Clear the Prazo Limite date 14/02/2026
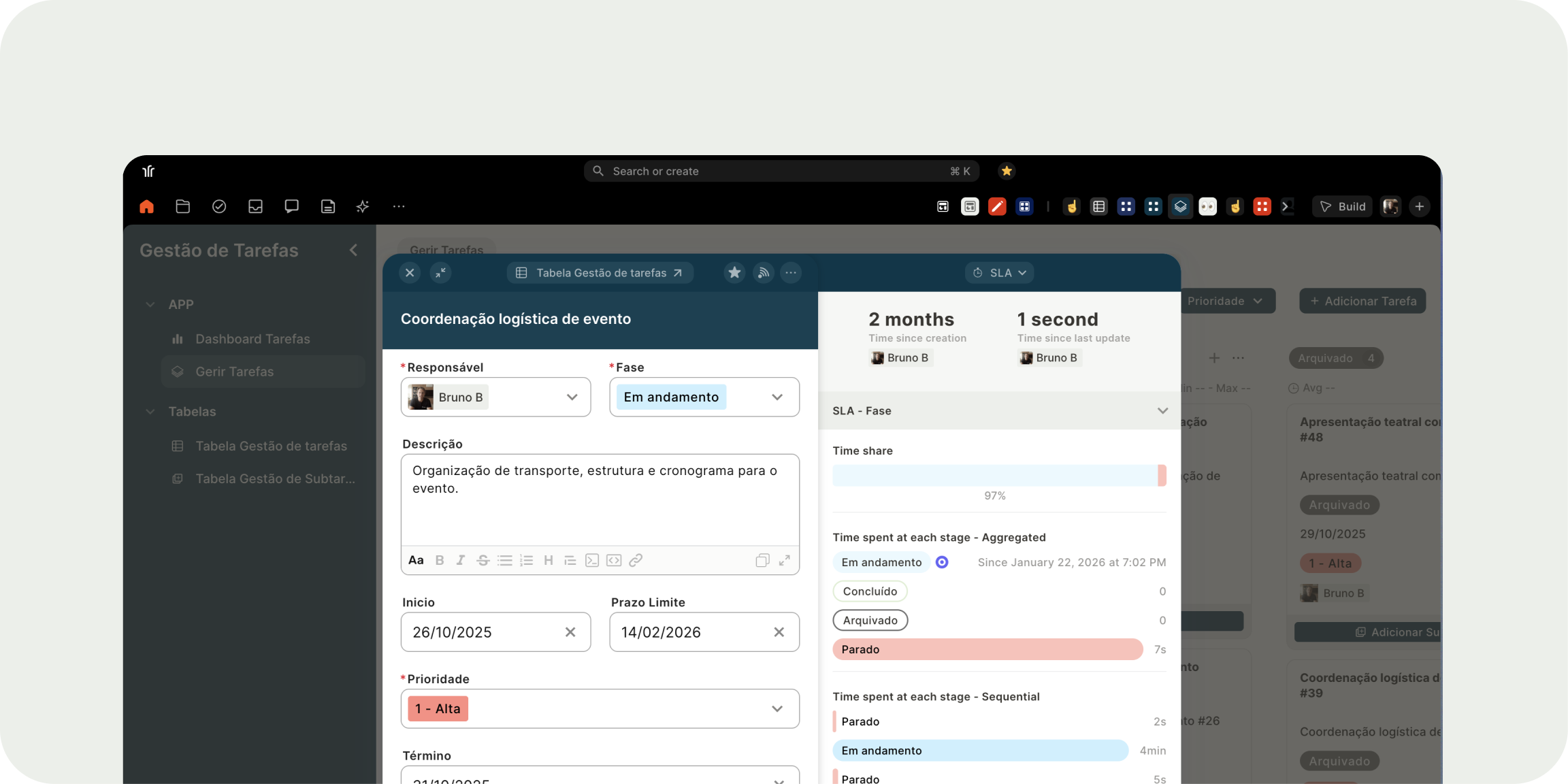The height and width of the screenshot is (784, 1568). (x=779, y=632)
